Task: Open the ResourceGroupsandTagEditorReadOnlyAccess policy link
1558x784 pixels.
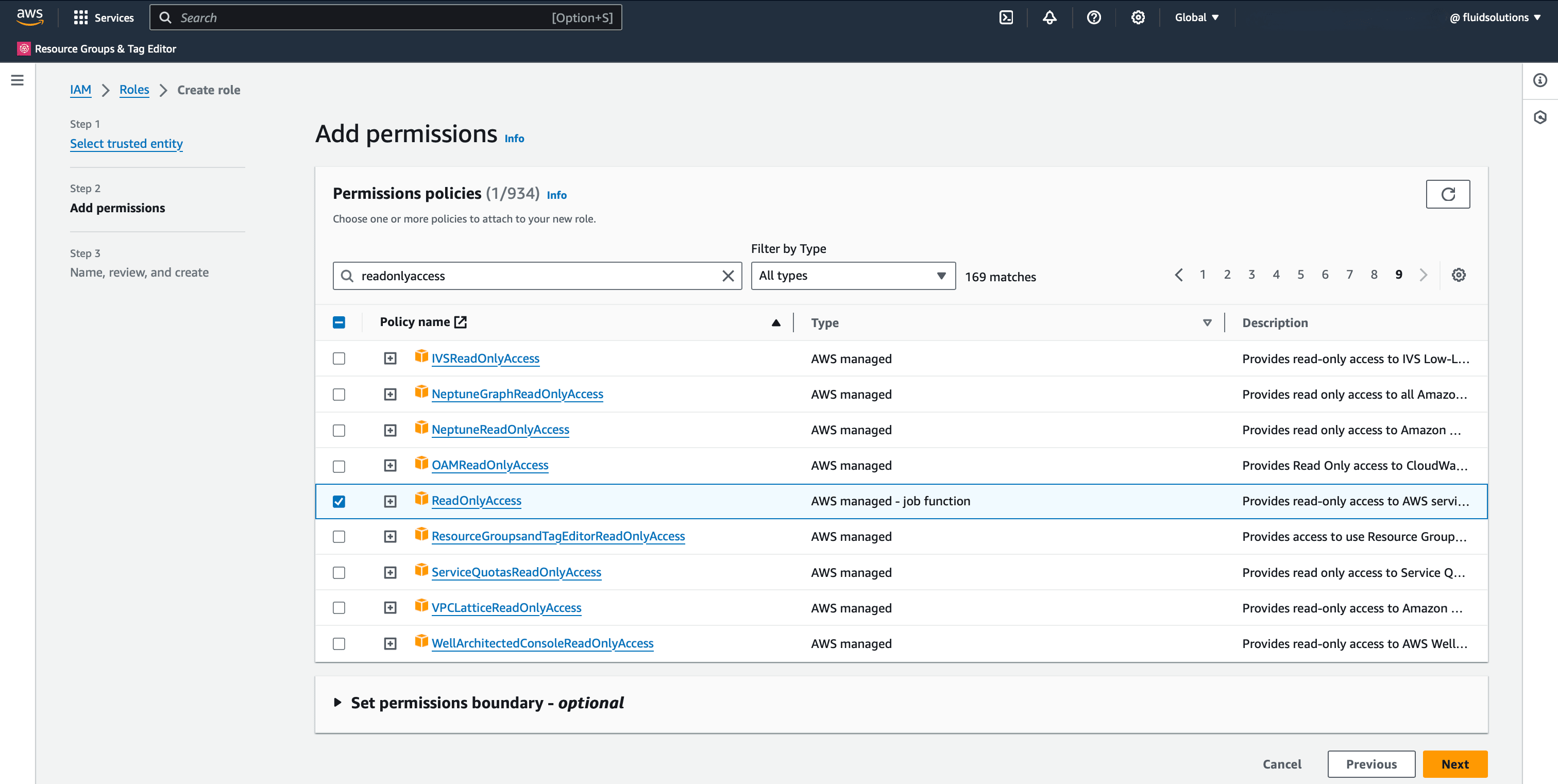Action: click(x=557, y=536)
